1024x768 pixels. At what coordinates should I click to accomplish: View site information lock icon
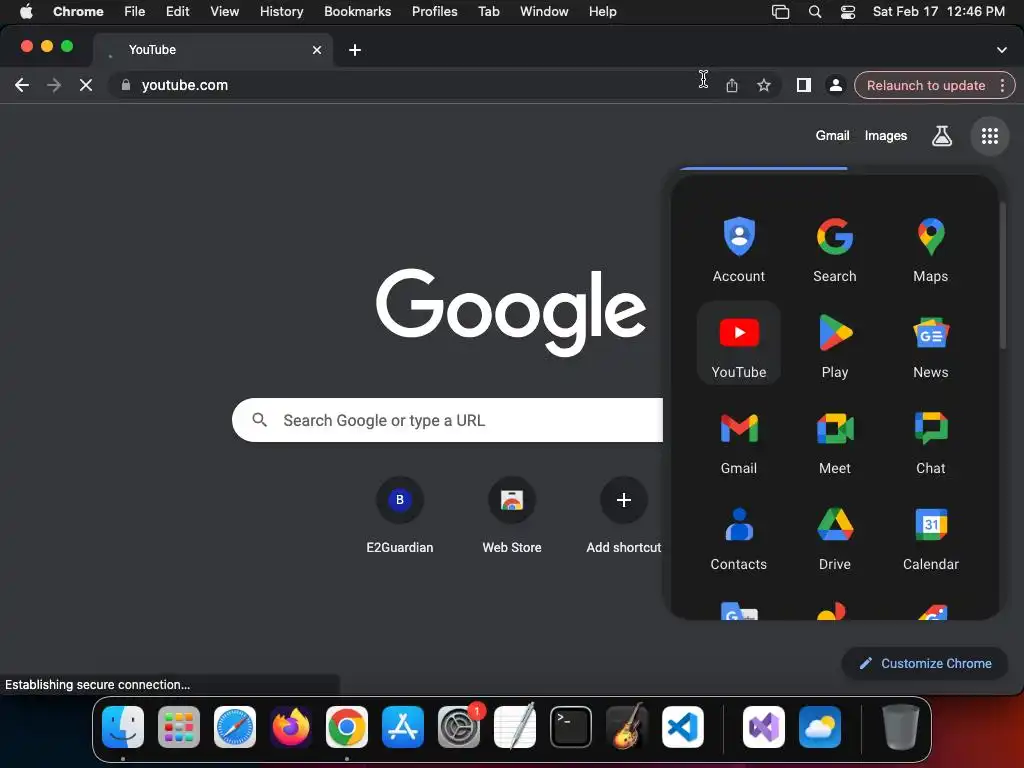(x=126, y=85)
